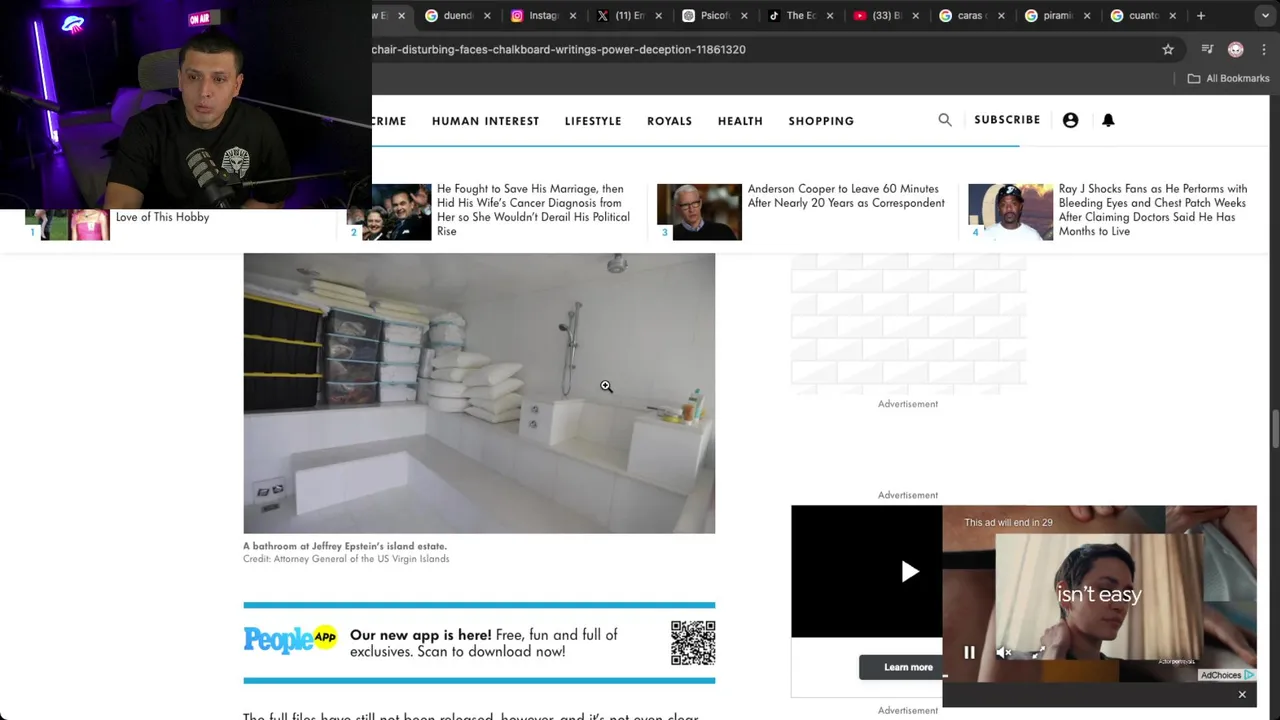The image size is (1280, 720).
Task: Open the Shopping section
Action: [821, 121]
